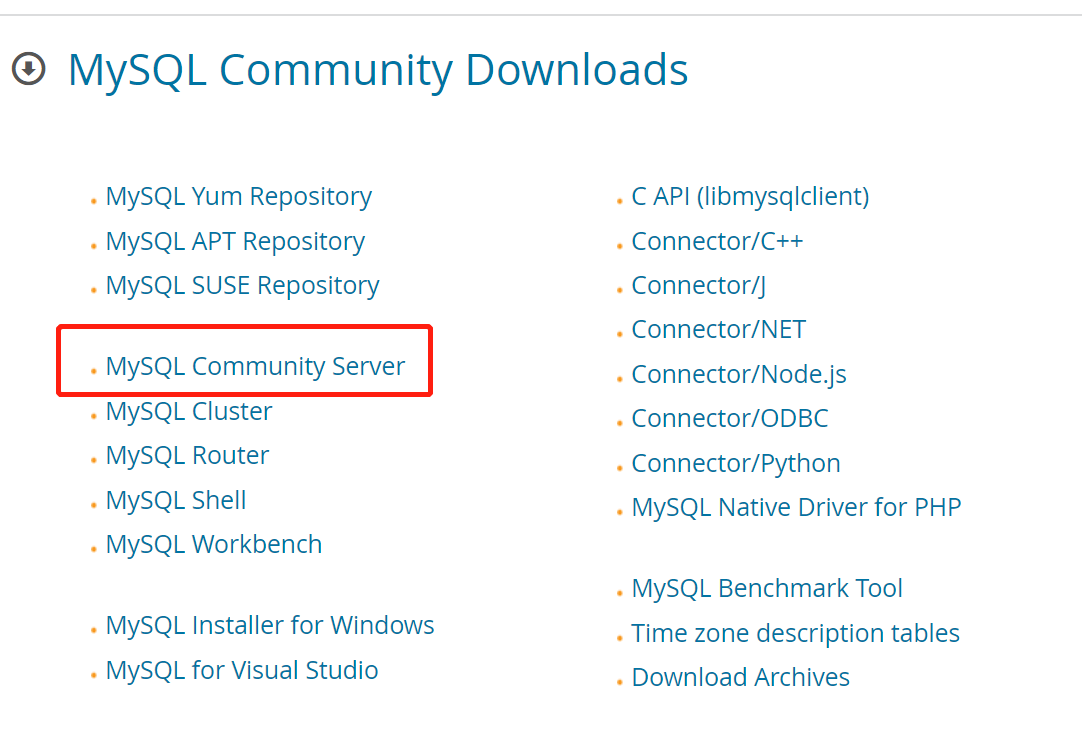This screenshot has height=746, width=1082.
Task: Open the MySQL Community Server link
Action: pos(255,366)
